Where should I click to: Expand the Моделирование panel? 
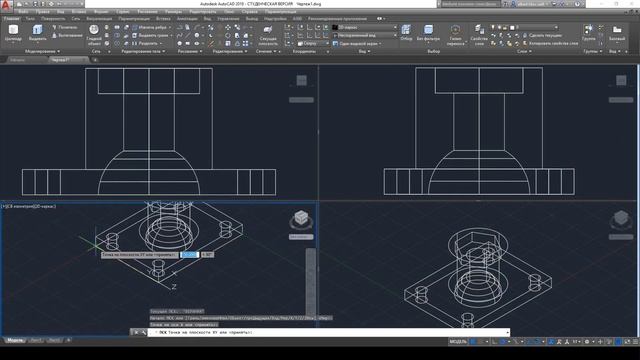(42, 51)
